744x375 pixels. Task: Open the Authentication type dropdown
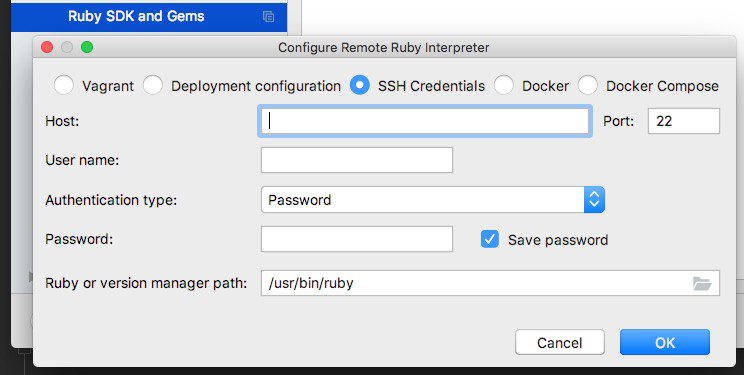point(433,200)
